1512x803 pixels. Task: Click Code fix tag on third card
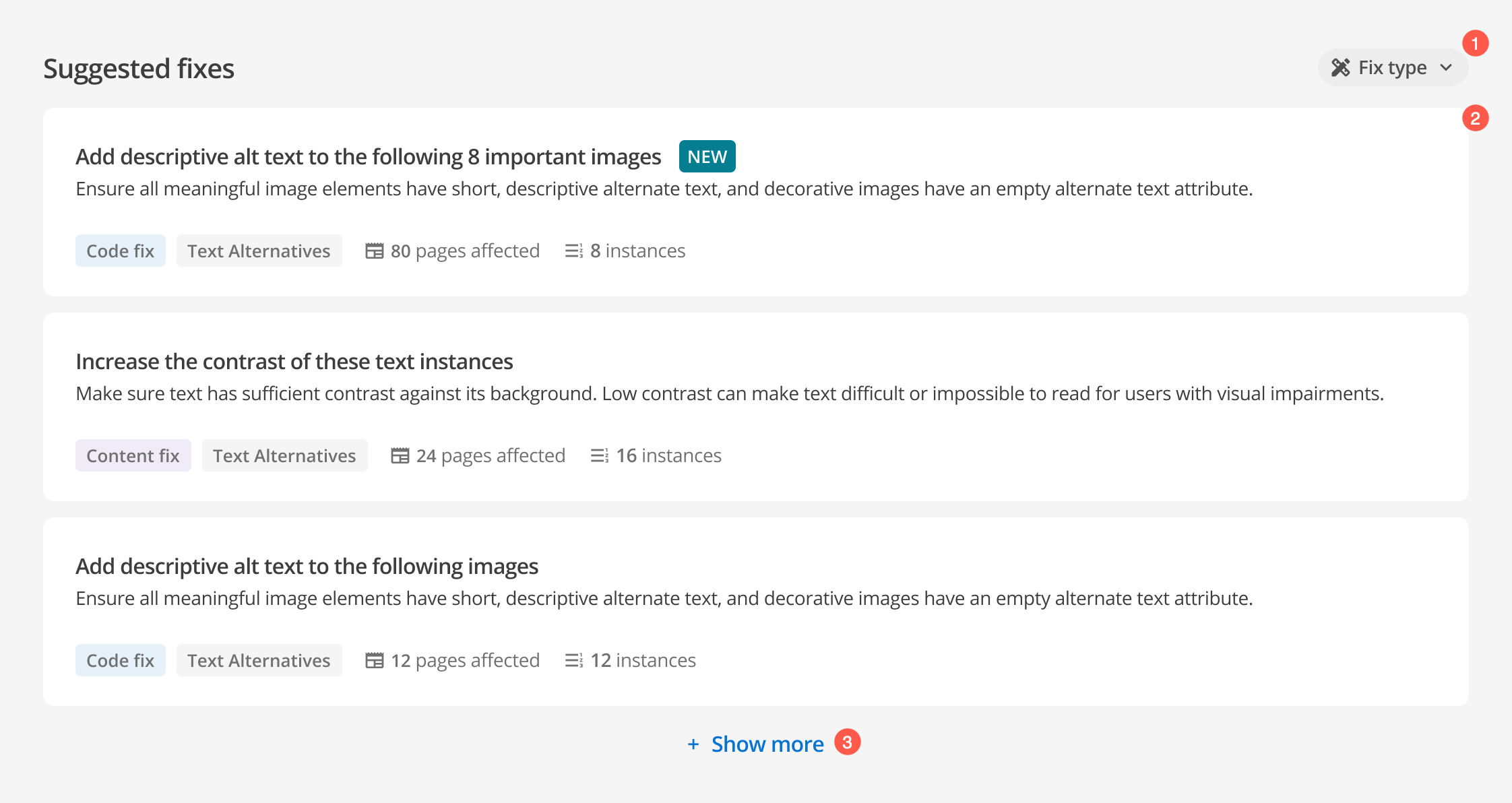pyautogui.click(x=121, y=660)
